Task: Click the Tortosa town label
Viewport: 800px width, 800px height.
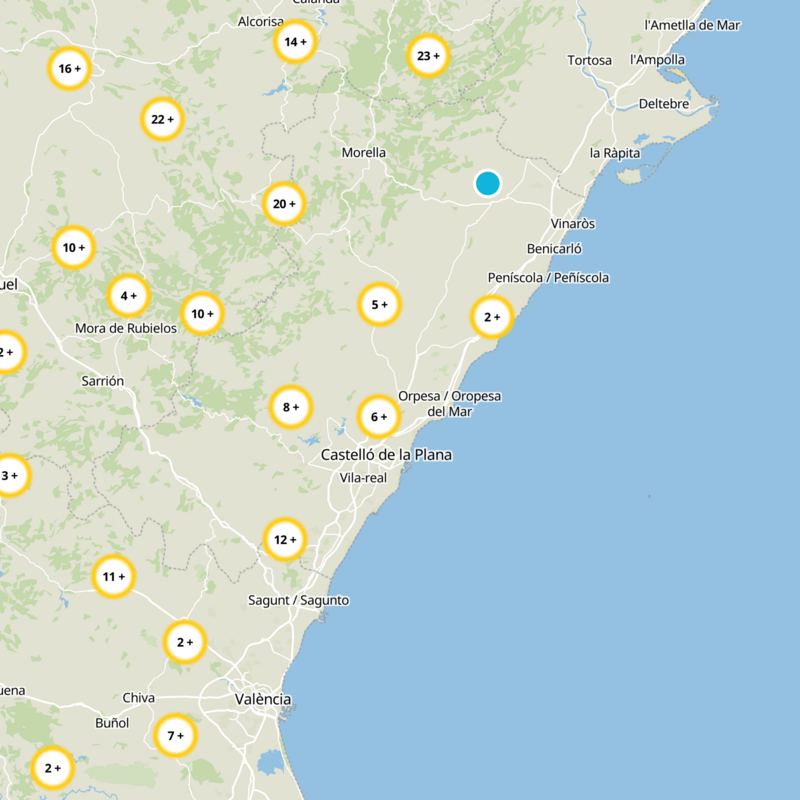Action: pos(589,60)
